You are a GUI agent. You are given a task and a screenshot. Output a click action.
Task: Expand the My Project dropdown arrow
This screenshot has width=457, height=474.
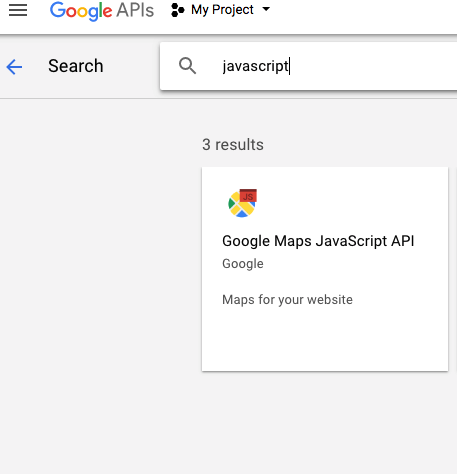click(x=266, y=9)
